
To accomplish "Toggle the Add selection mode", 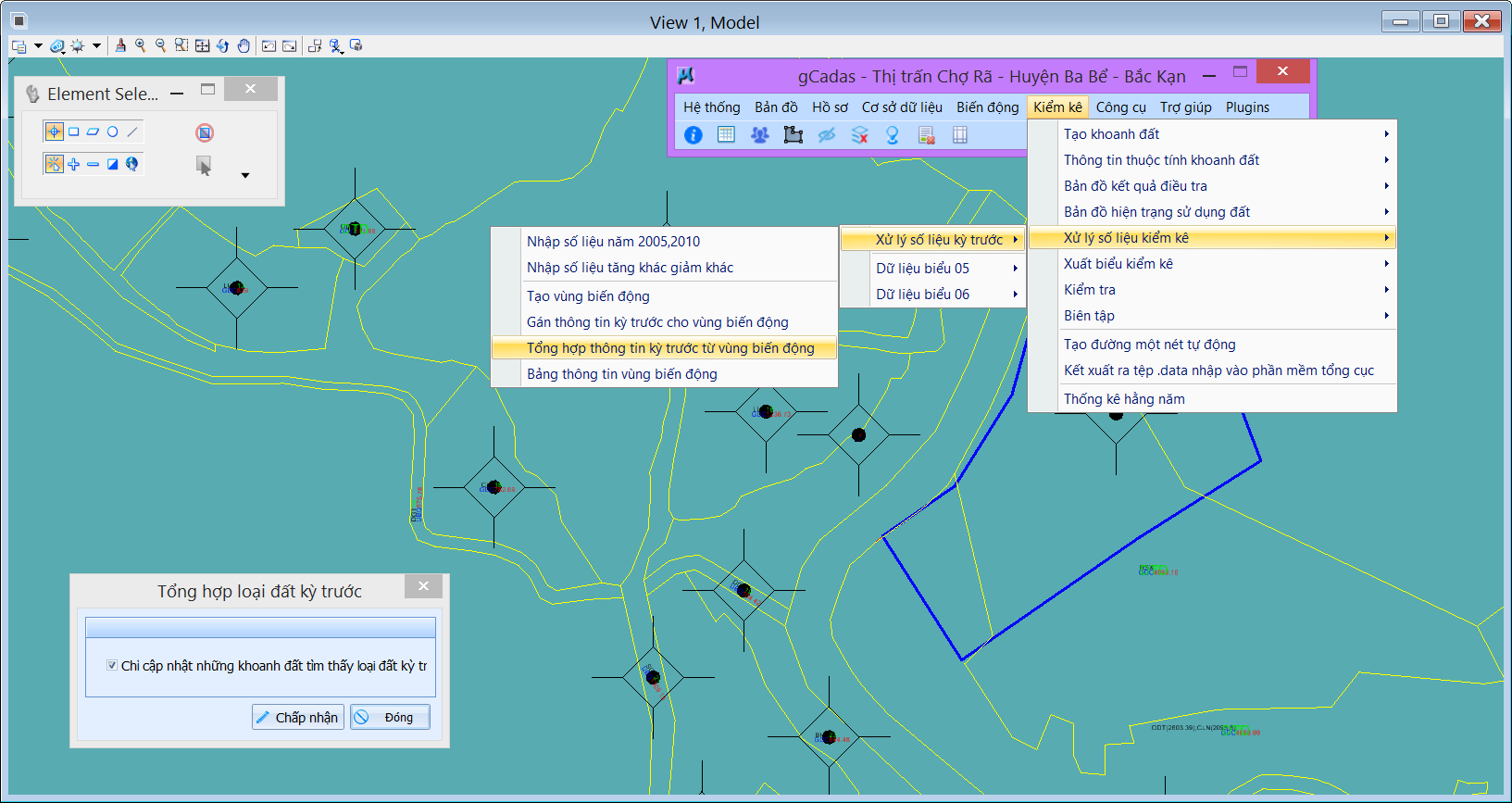I will pyautogui.click(x=73, y=164).
